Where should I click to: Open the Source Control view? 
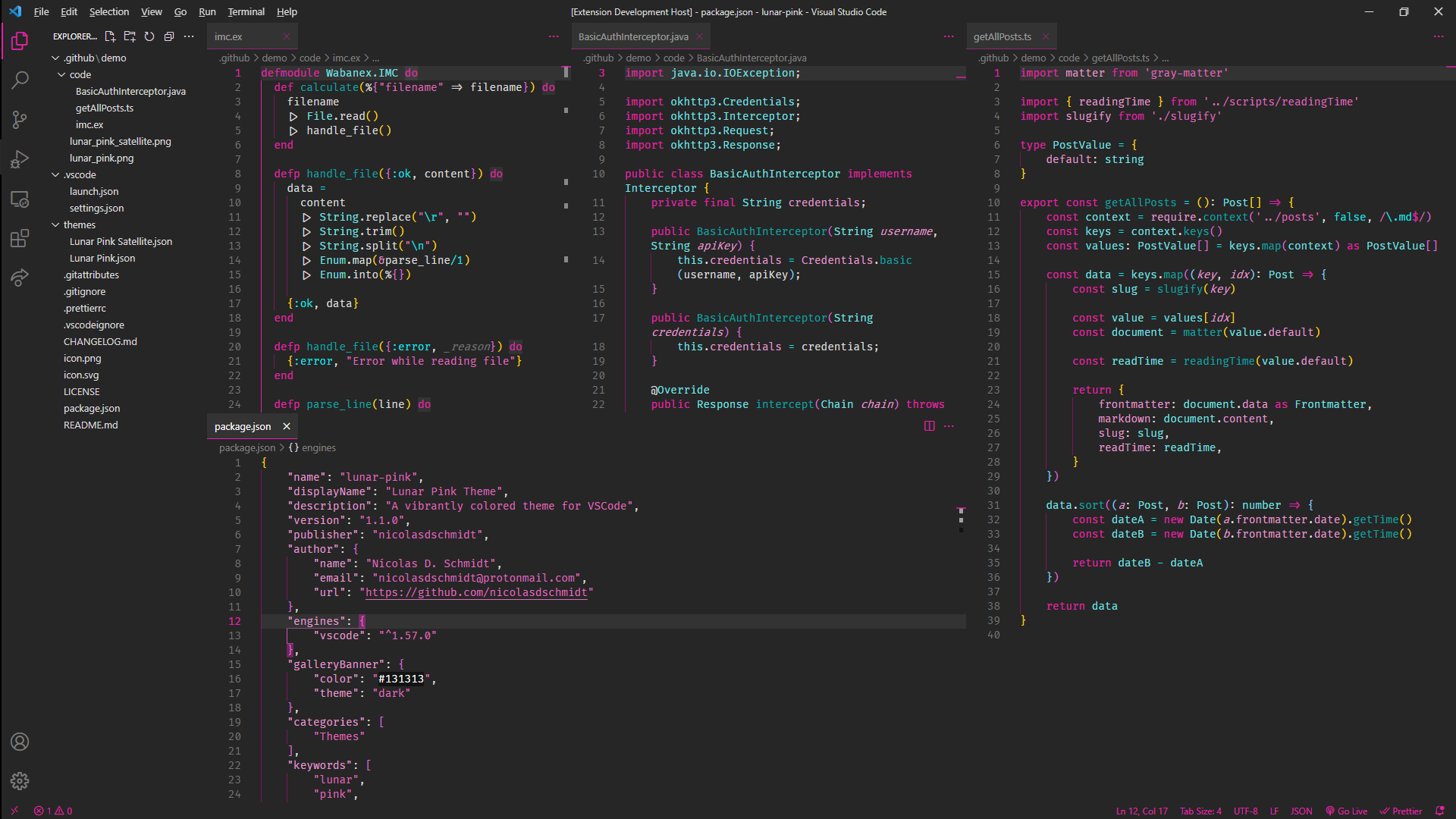20,119
